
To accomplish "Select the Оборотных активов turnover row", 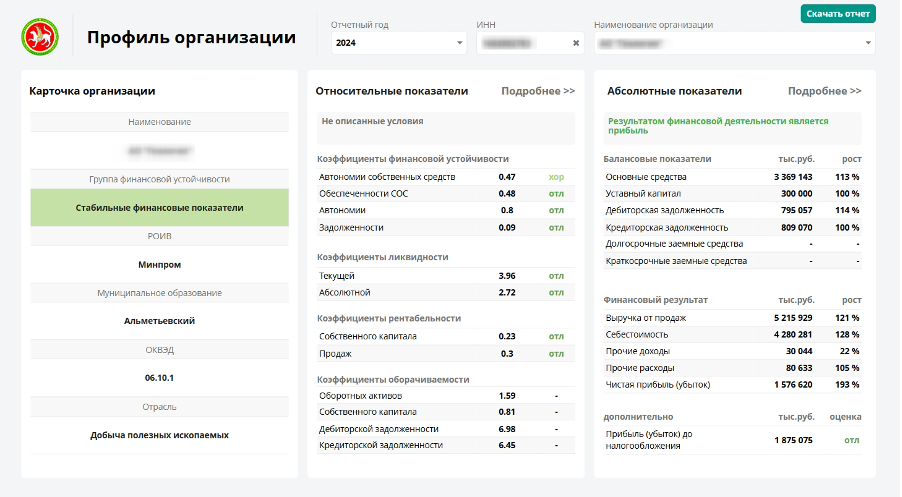I will pos(446,396).
